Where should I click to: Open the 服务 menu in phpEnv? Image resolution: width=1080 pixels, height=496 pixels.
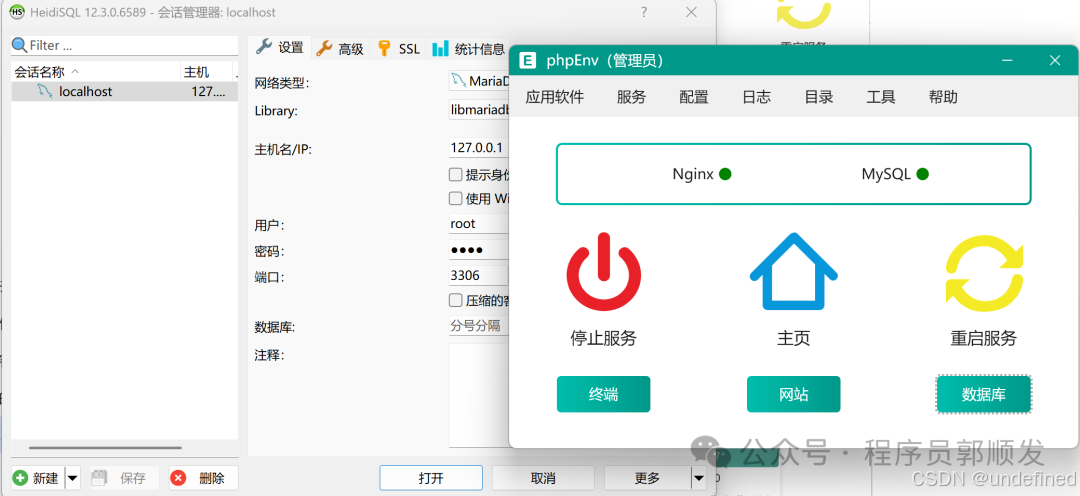tap(632, 97)
